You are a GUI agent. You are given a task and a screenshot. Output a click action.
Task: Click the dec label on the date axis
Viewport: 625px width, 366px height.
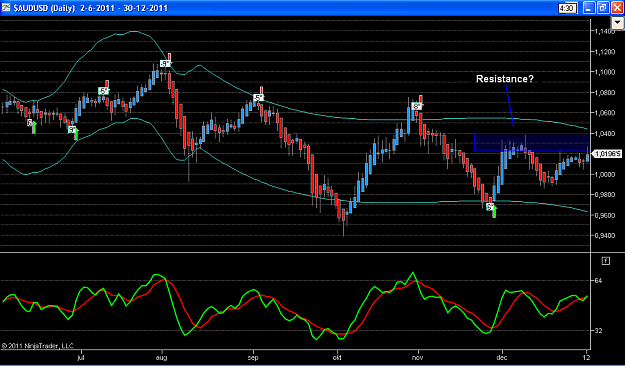(502, 357)
